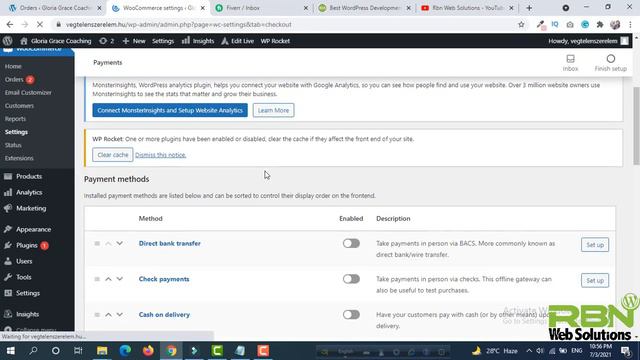Open the browser extensions puzzle icon
Screen dimensions: 640x360
[600, 24]
